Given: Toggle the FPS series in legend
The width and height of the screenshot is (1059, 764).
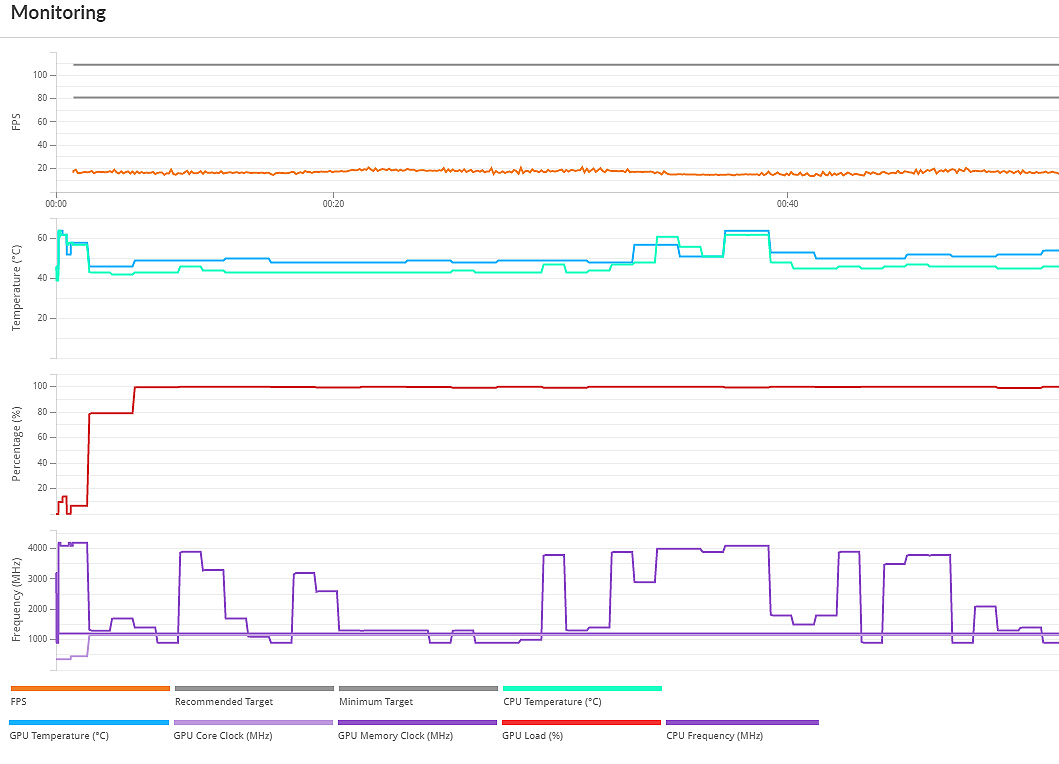Looking at the screenshot, I should click(90, 688).
